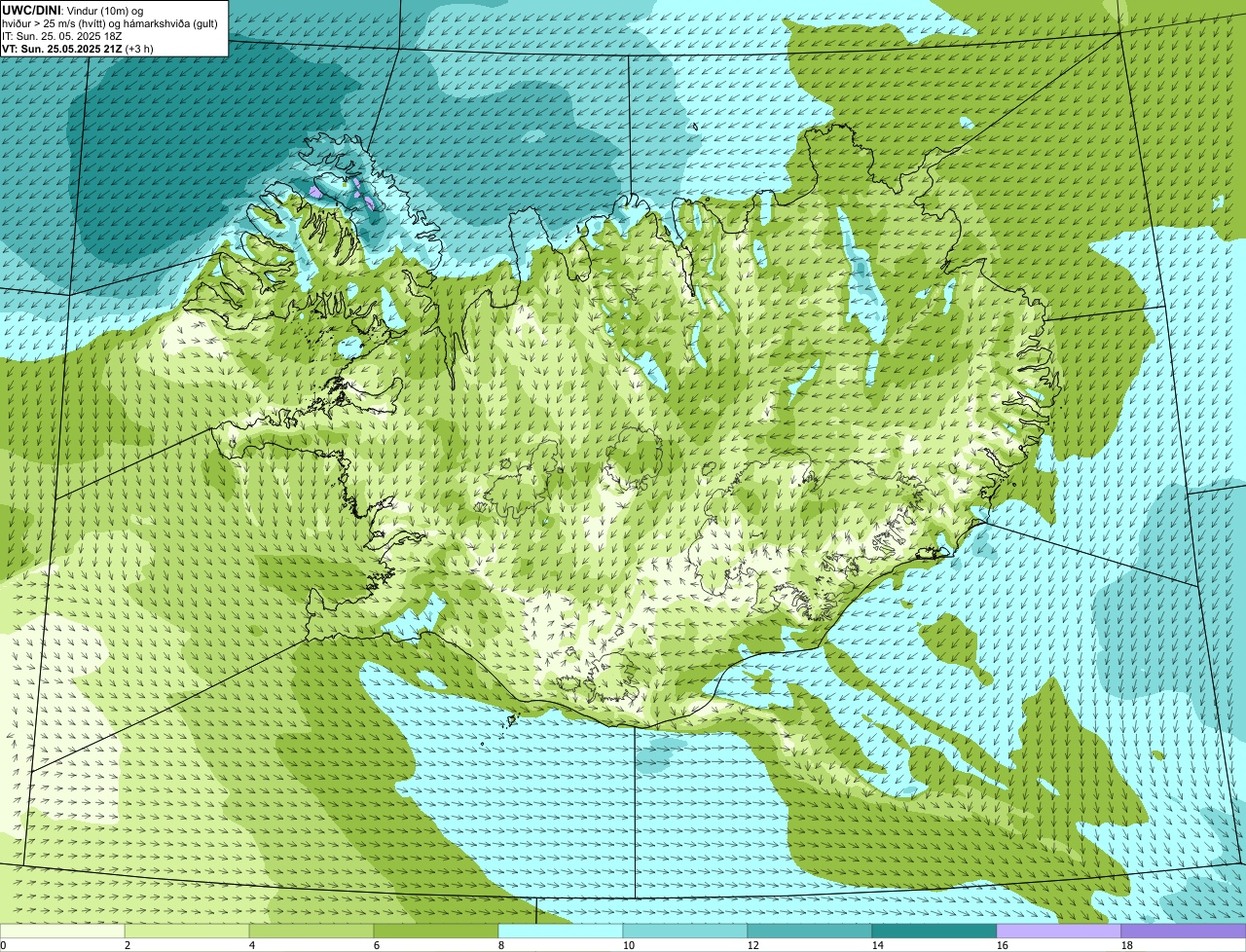Click the legend scale label '0'
This screenshot has height=952, width=1246.
pyautogui.click(x=3, y=945)
